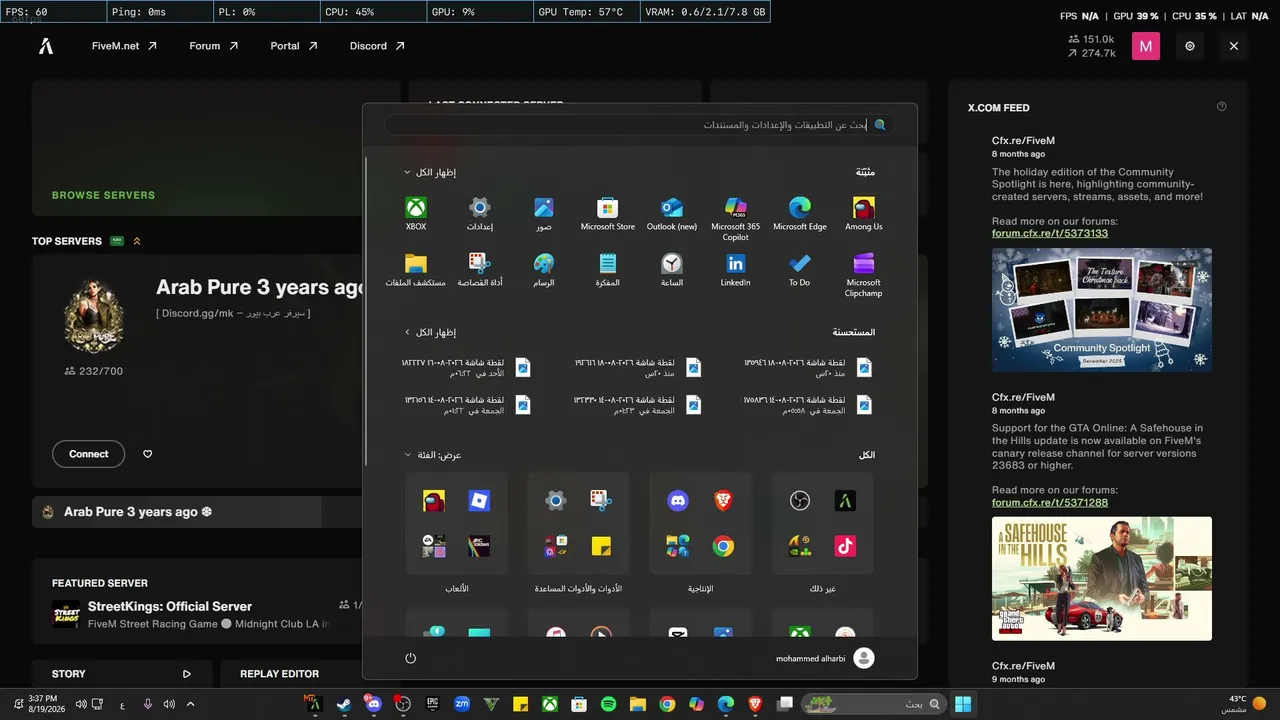The width and height of the screenshot is (1280, 720).
Task: Launch Microsoft Edge from pinned apps
Action: coord(800,214)
